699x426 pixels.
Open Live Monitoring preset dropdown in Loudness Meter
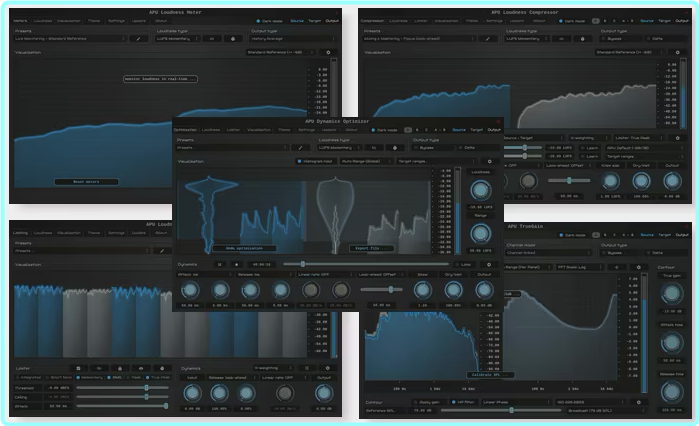pos(70,39)
